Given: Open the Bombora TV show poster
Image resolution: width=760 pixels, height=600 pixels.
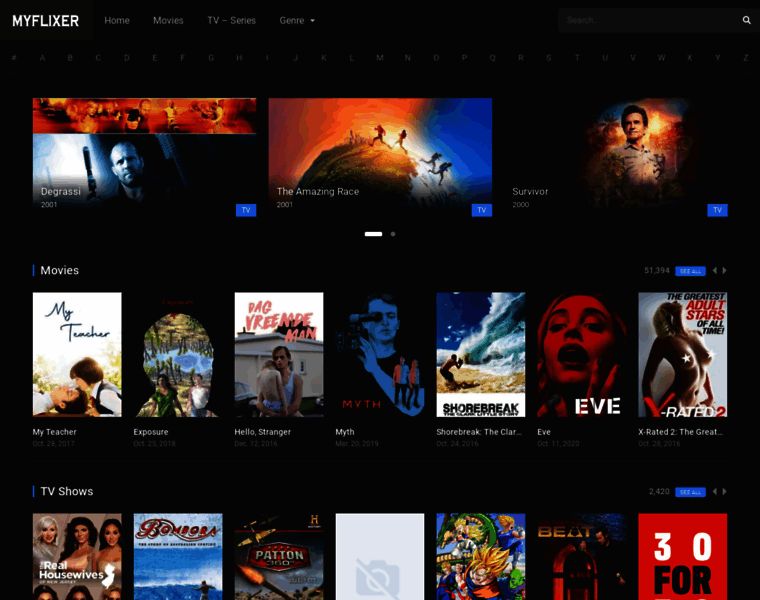Looking at the screenshot, I should pyautogui.click(x=178, y=556).
